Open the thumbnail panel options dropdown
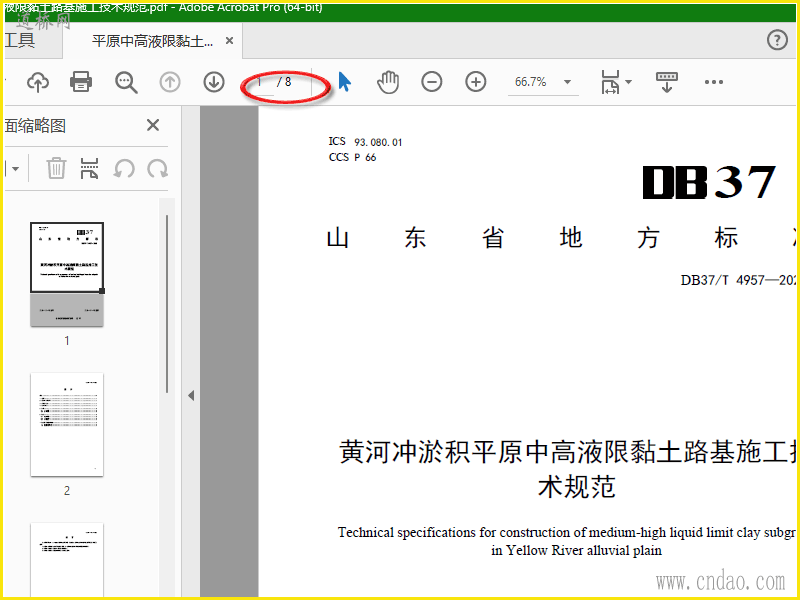This screenshot has width=800, height=600. click(x=15, y=168)
